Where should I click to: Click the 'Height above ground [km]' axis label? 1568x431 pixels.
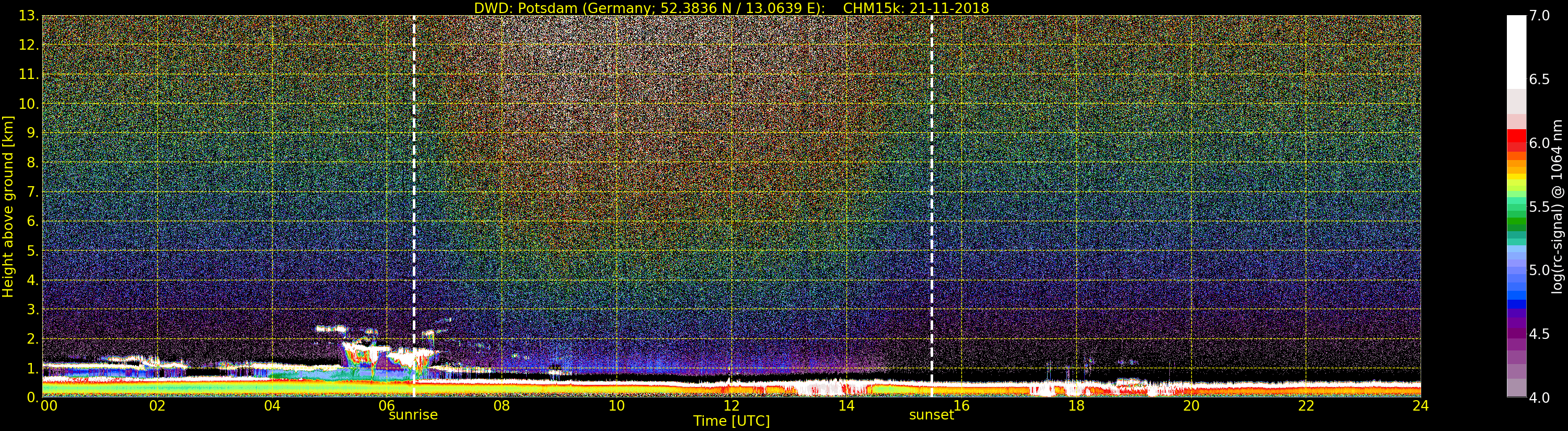click(x=8, y=206)
